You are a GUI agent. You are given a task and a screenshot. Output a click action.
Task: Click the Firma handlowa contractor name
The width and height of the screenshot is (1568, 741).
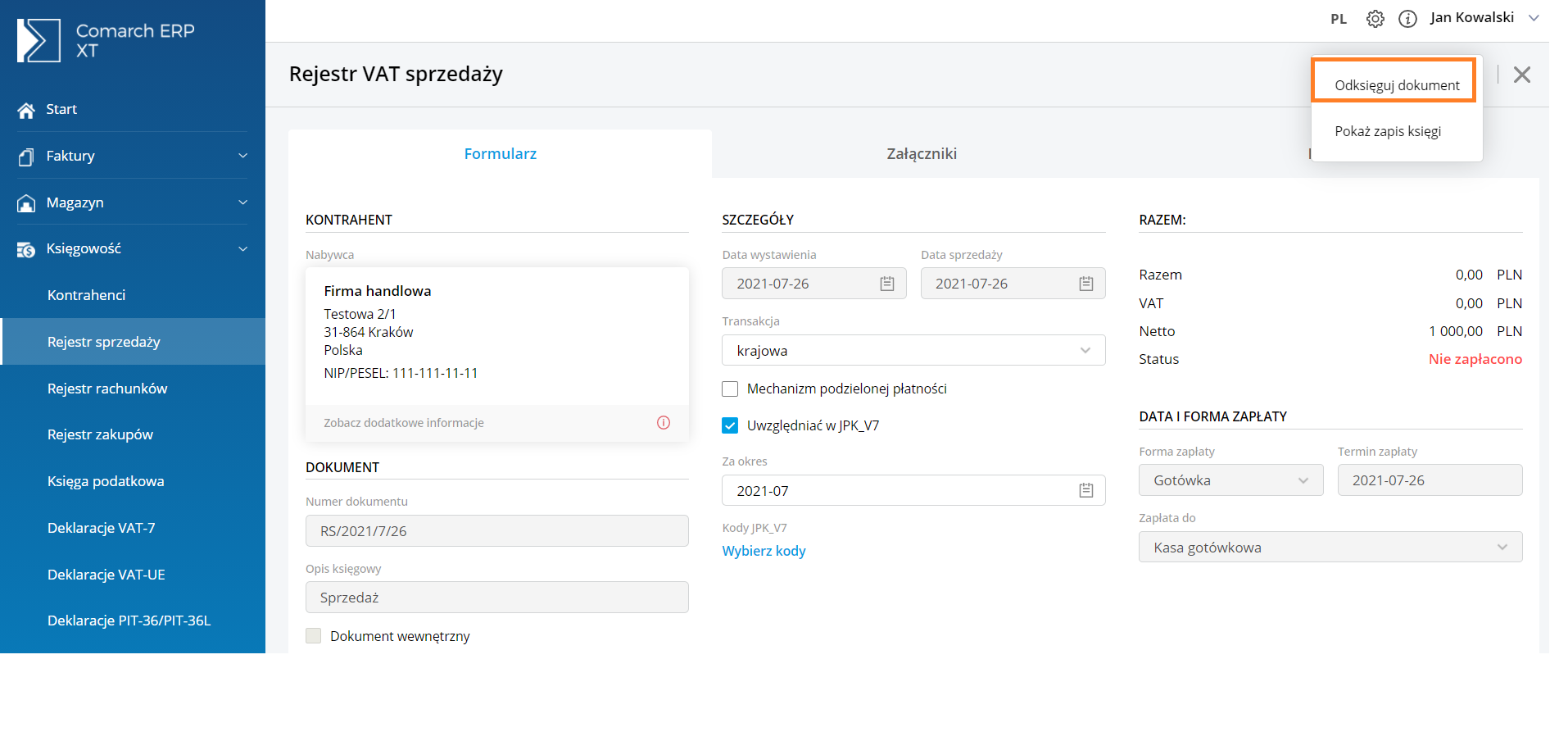click(x=378, y=291)
